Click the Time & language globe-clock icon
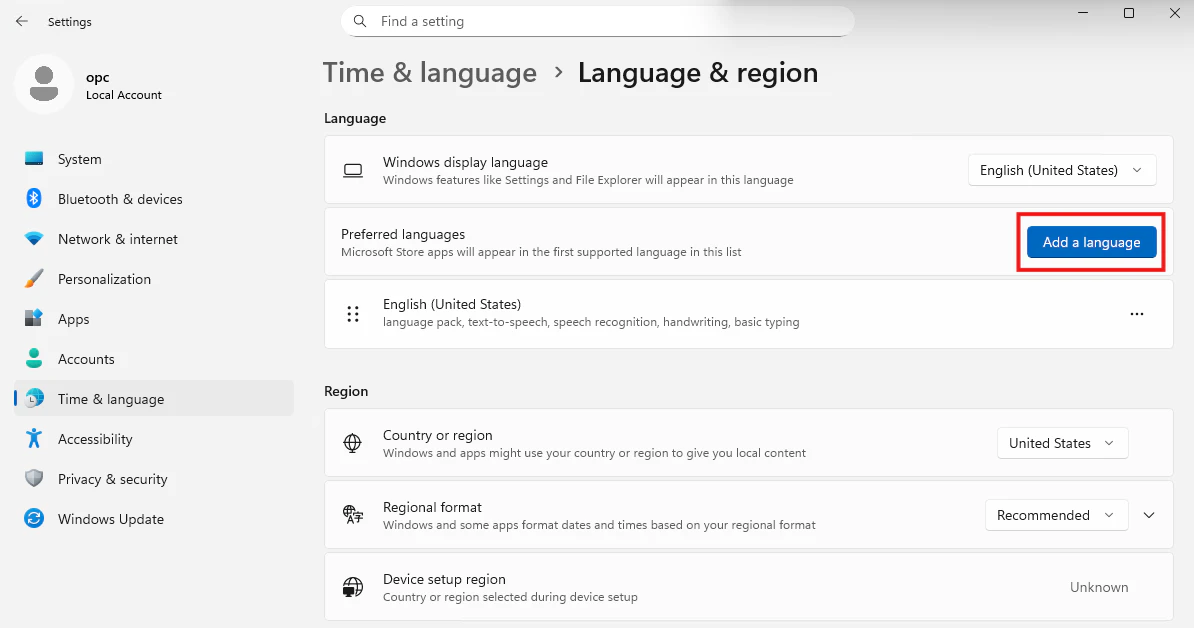Viewport: 1194px width, 628px height. pyautogui.click(x=34, y=399)
